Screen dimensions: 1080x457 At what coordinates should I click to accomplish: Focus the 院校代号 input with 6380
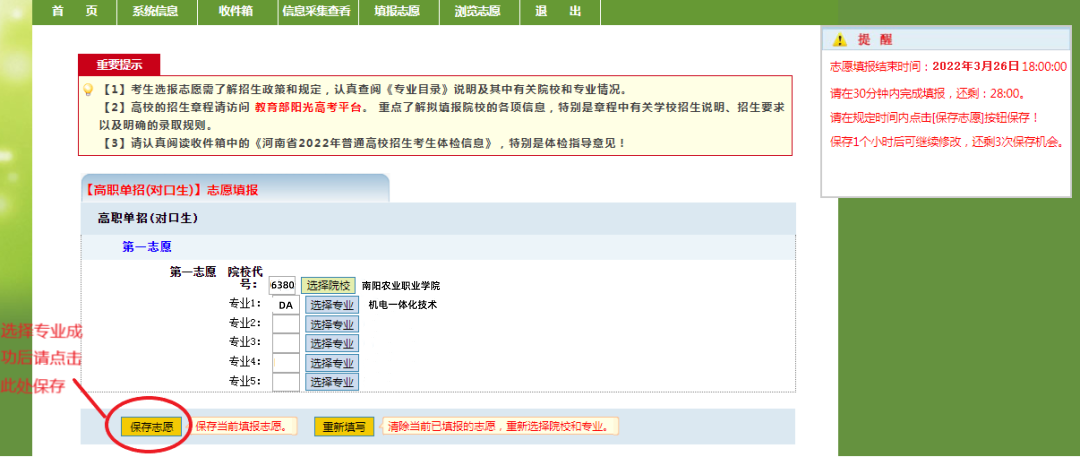[282, 286]
